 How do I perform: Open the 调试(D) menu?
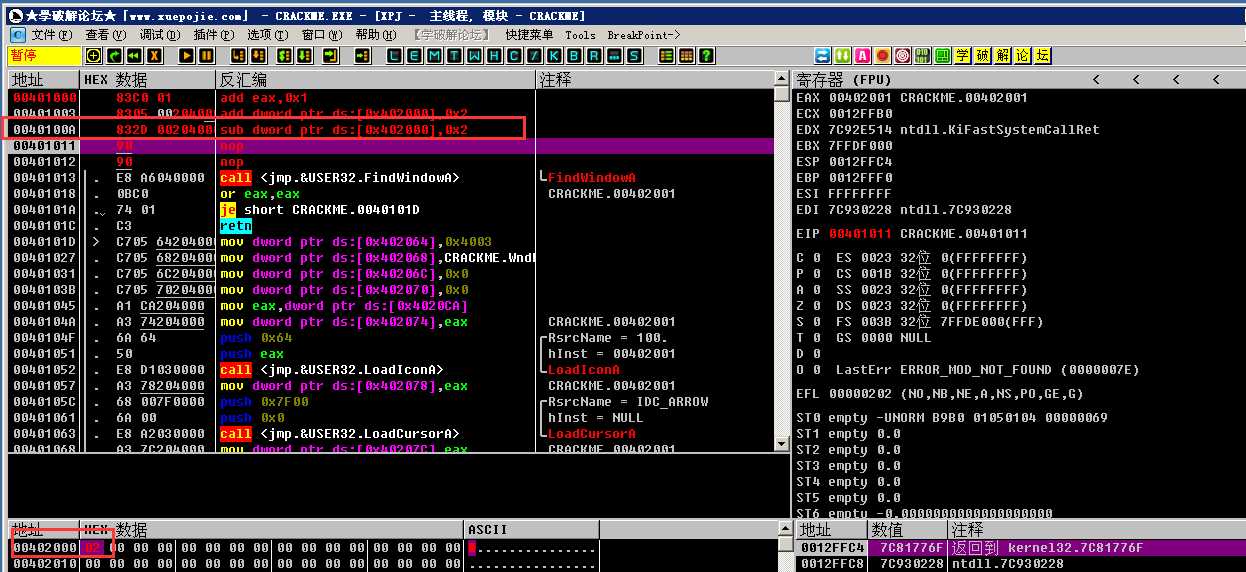160,34
